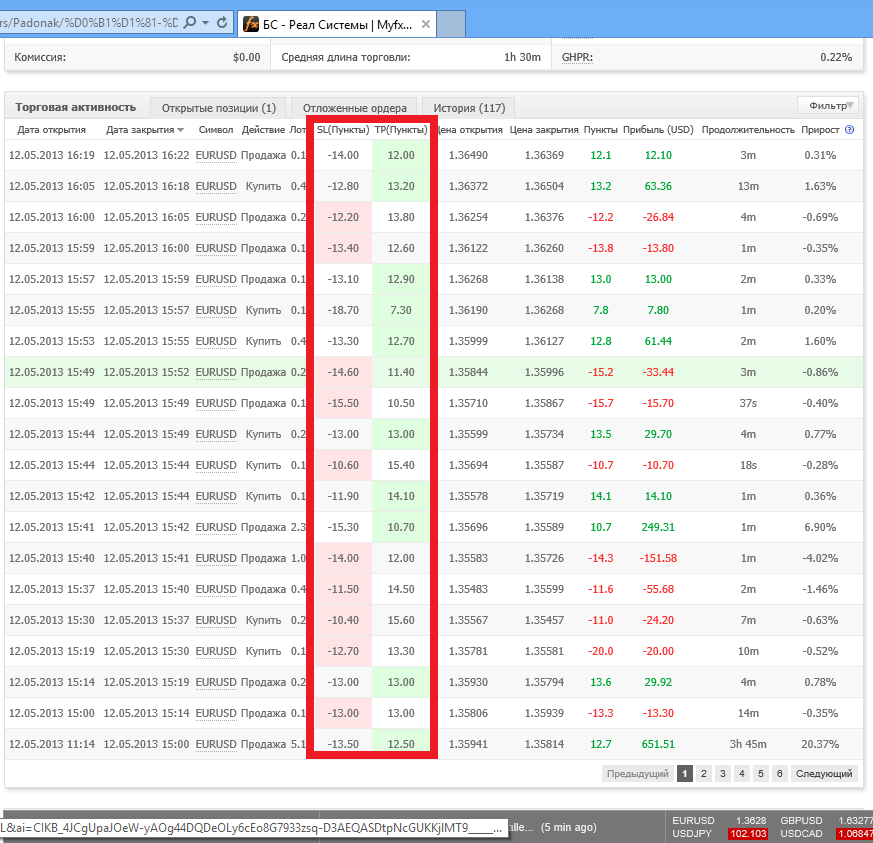Select pips value -20.0
Viewport: 873px width, 843px height.
coord(601,651)
